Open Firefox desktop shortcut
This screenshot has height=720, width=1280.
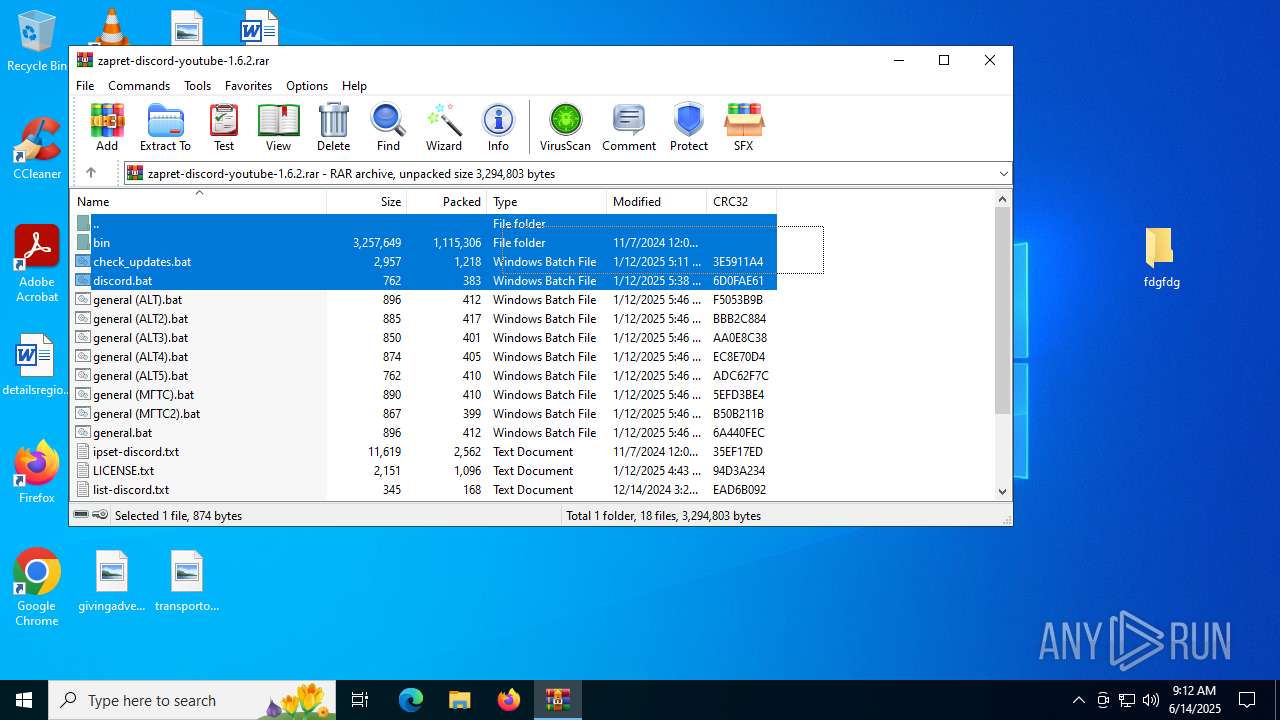click(x=37, y=472)
